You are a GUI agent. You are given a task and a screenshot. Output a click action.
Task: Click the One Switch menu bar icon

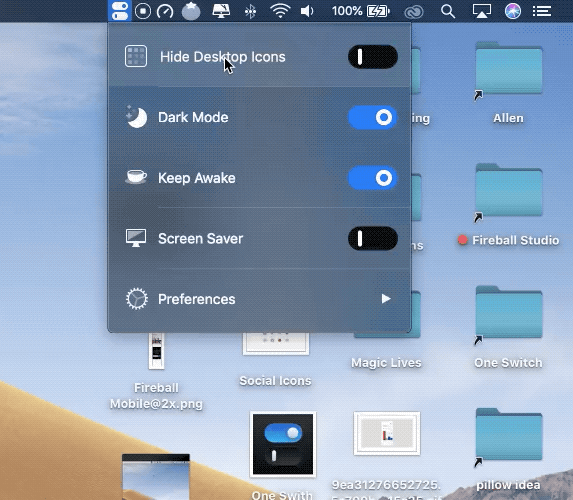(120, 11)
